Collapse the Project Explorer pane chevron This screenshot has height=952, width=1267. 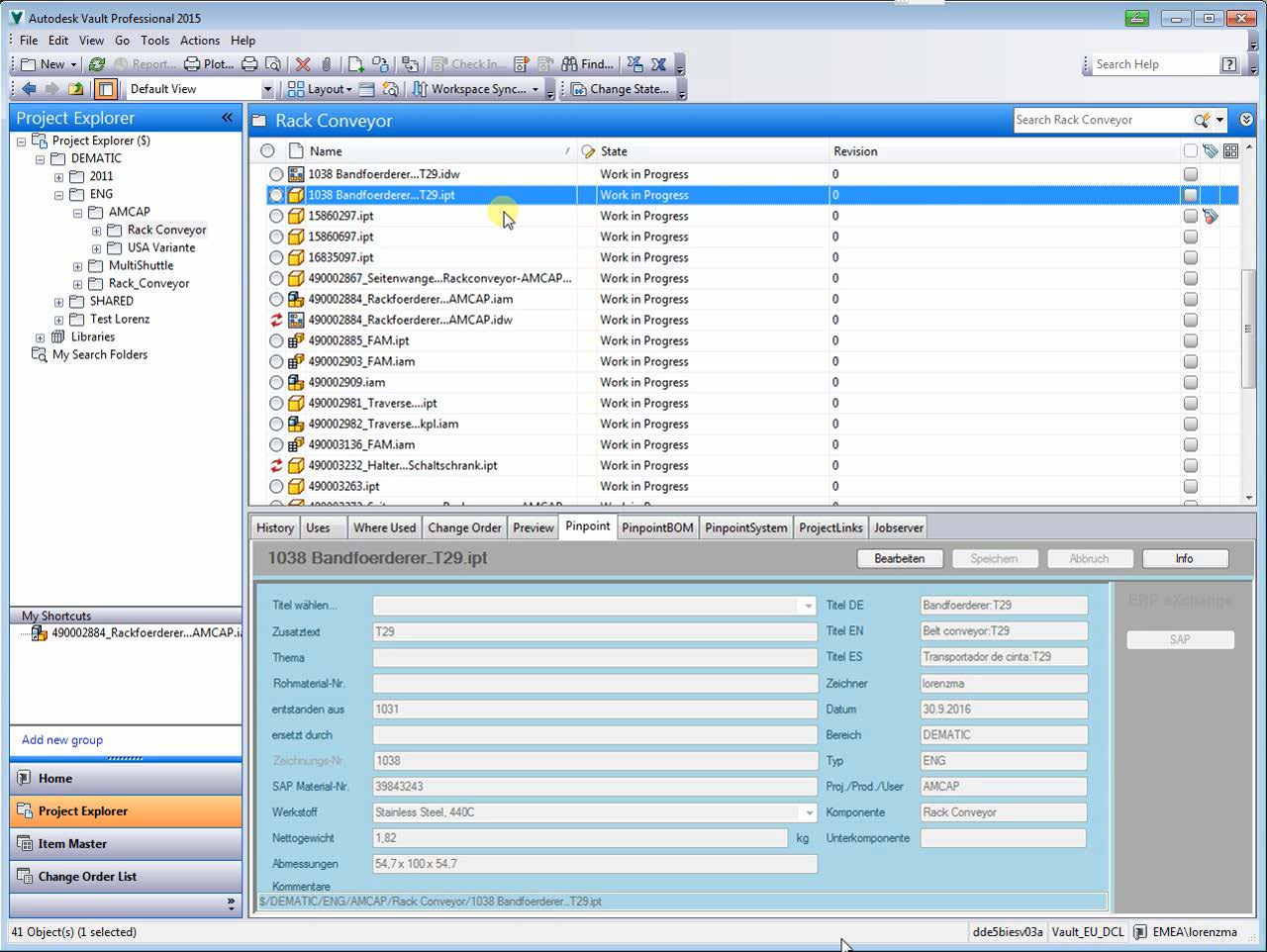(227, 118)
